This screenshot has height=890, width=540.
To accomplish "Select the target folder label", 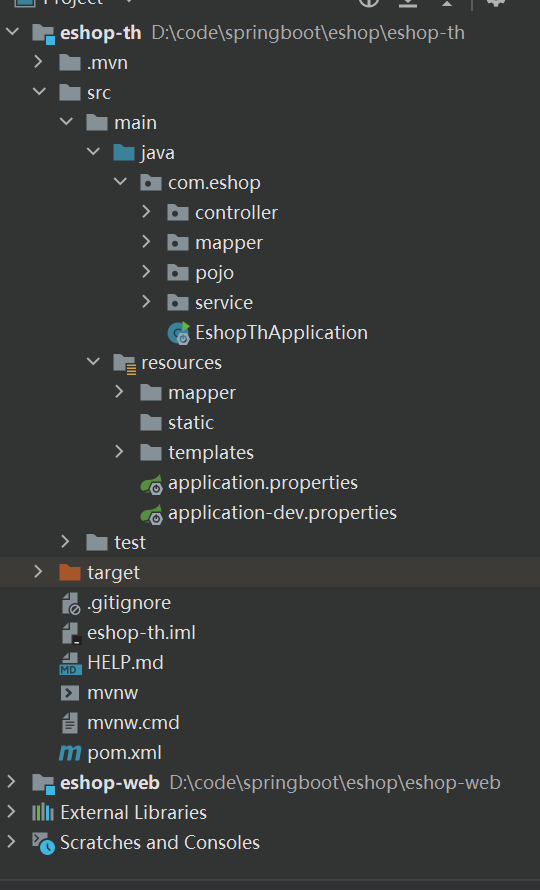I will click(114, 573).
